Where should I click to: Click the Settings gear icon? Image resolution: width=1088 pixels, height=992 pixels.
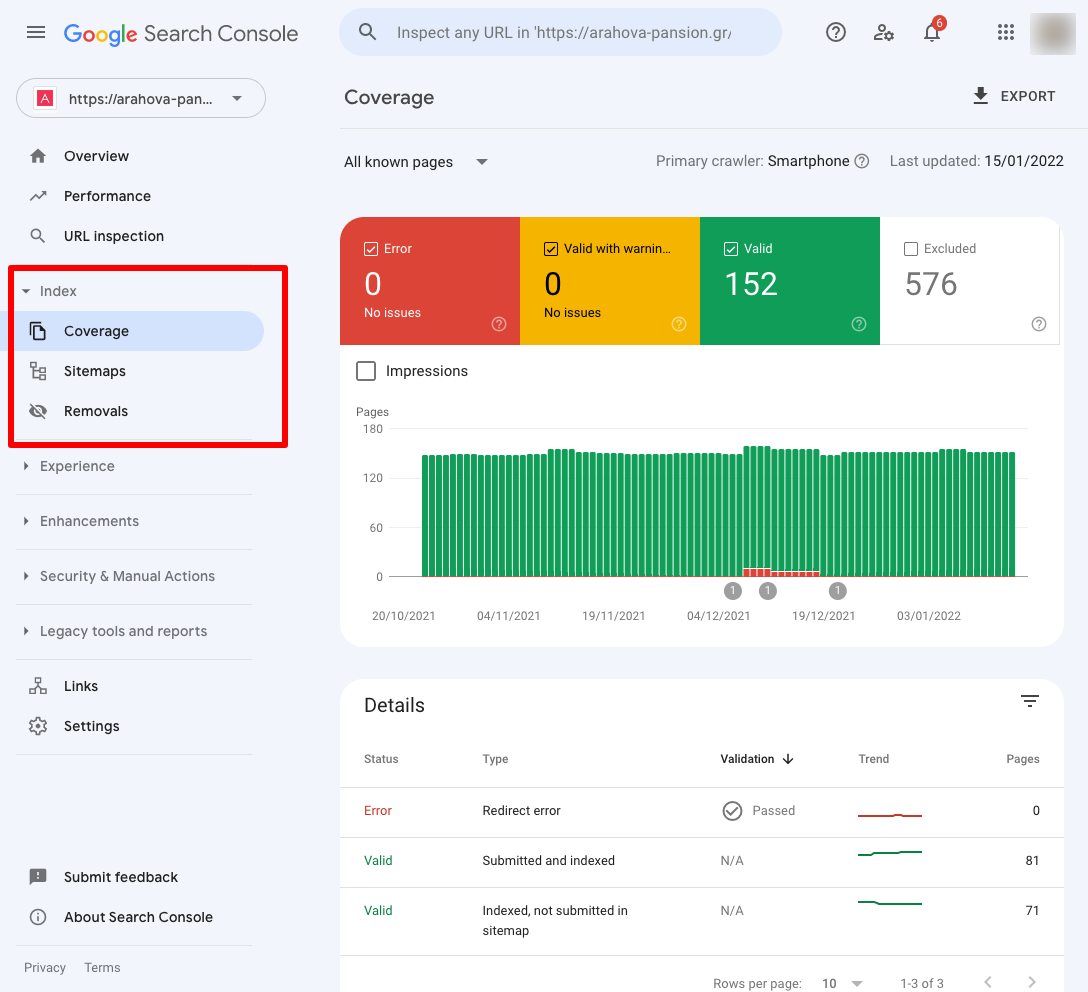click(x=38, y=726)
